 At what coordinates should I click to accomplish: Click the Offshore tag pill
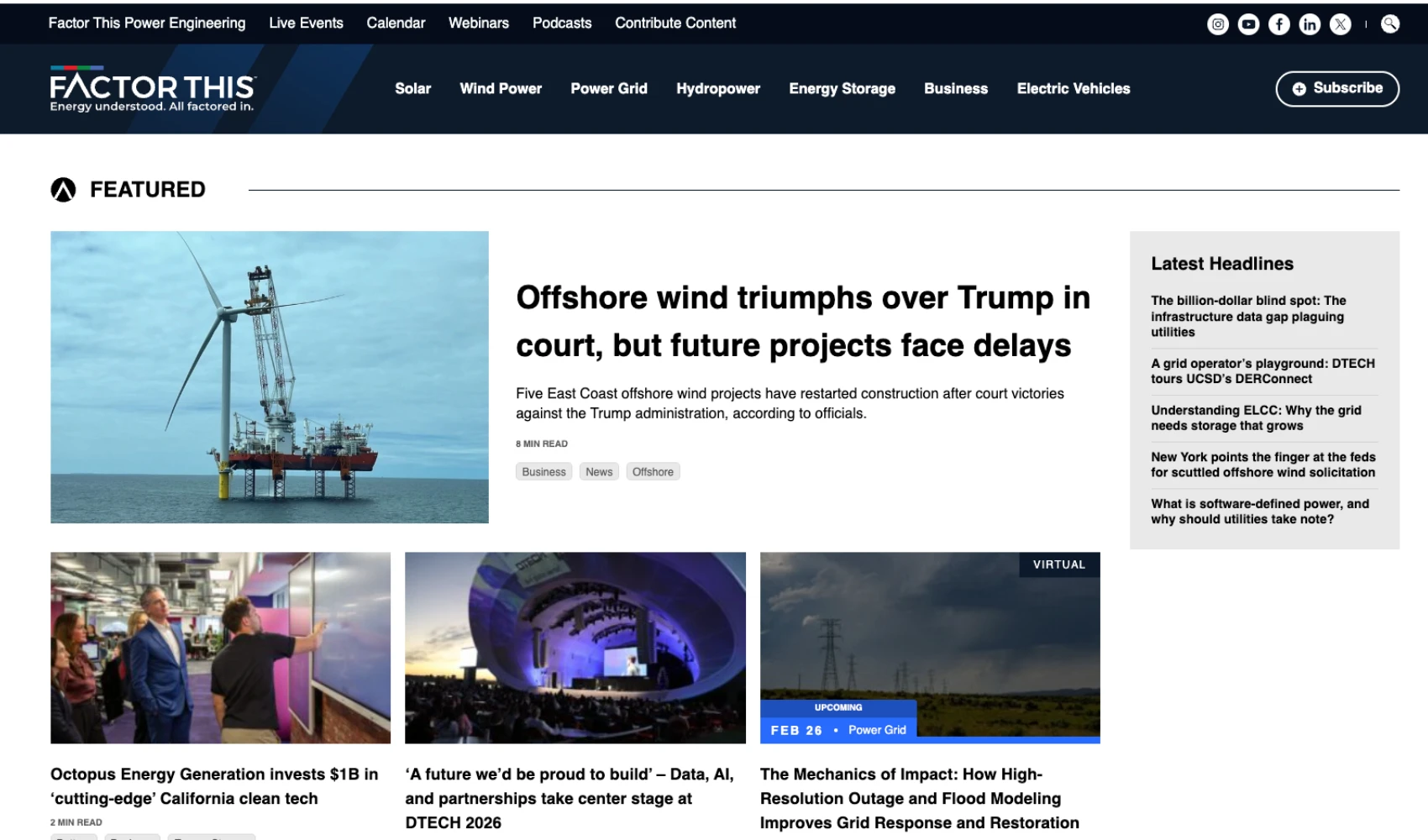(653, 471)
